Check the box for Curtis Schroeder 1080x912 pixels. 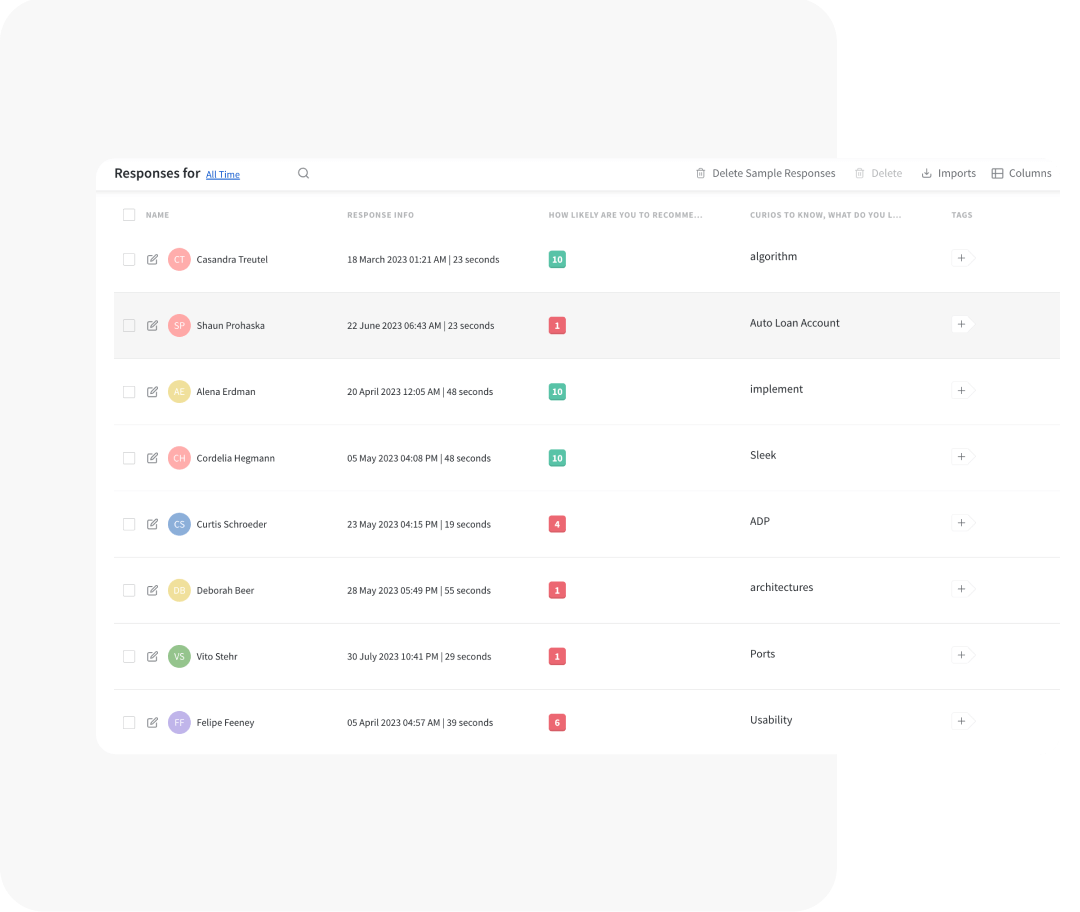tap(129, 524)
